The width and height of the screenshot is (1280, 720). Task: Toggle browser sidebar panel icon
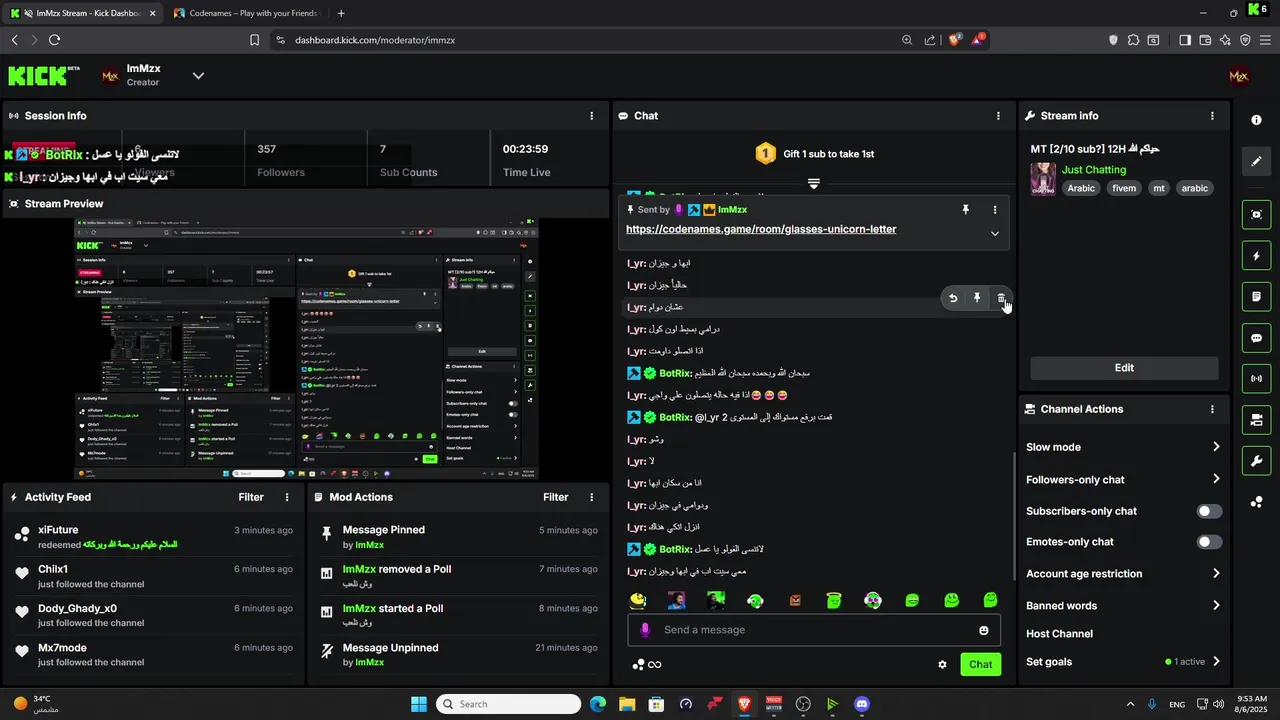tap(1185, 40)
